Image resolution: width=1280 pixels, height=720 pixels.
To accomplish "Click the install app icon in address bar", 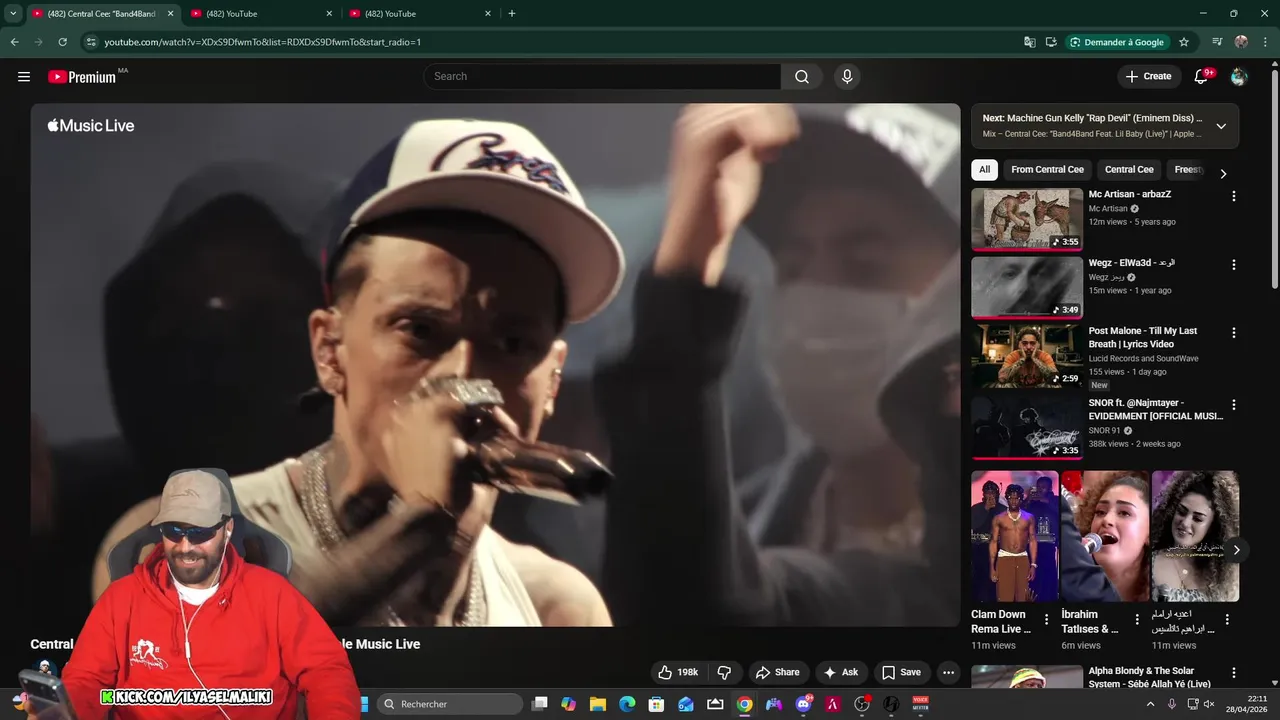I will coord(1051,42).
